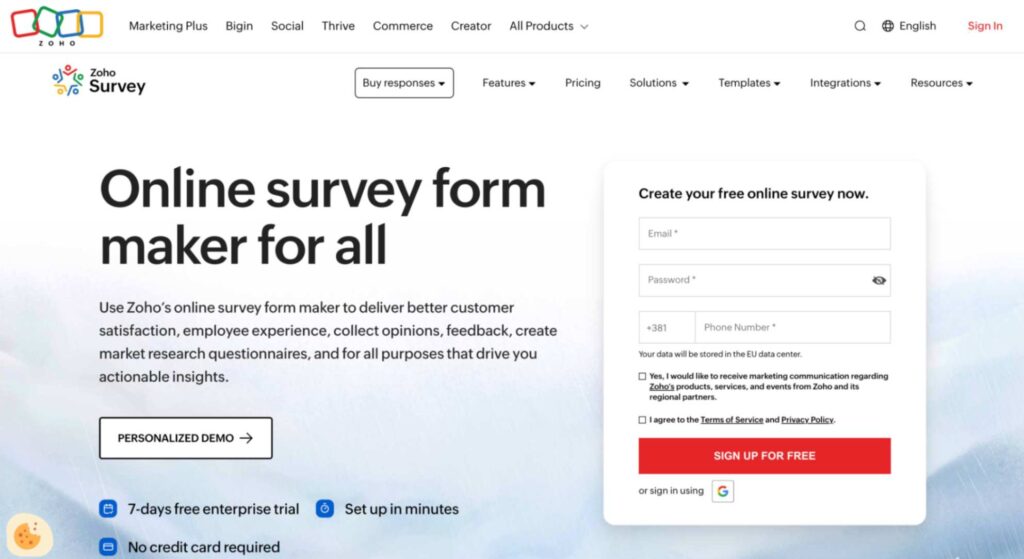The width and height of the screenshot is (1024, 559).
Task: Click the calendar icon beside 7-days trial
Action: click(108, 509)
